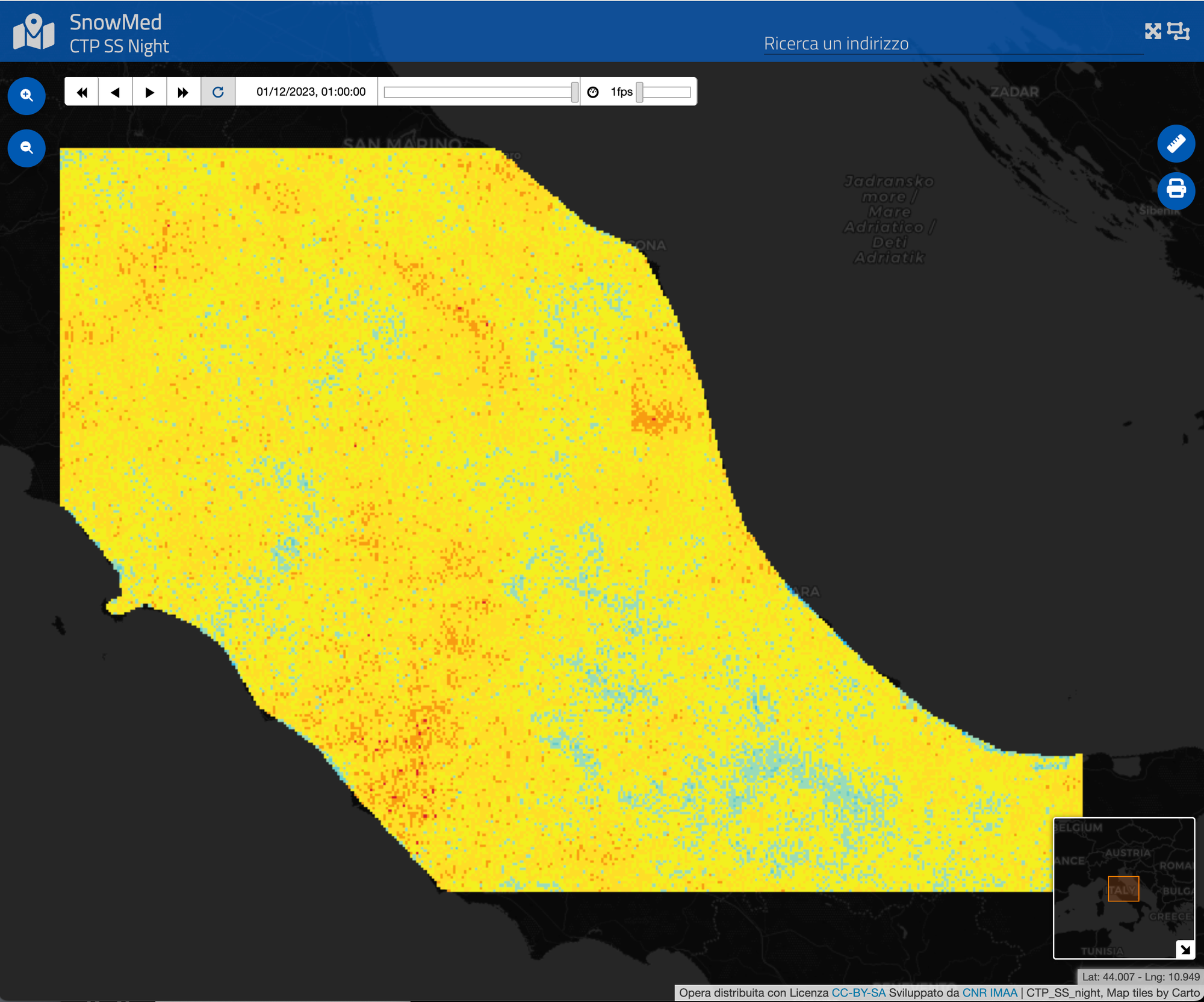This screenshot has width=1204, height=1002.
Task: Step to the previous time frame
Action: coord(116,92)
